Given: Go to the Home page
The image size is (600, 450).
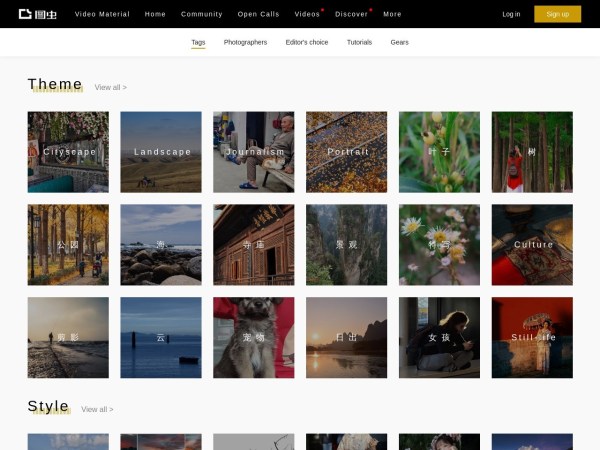Looking at the screenshot, I should point(155,14).
